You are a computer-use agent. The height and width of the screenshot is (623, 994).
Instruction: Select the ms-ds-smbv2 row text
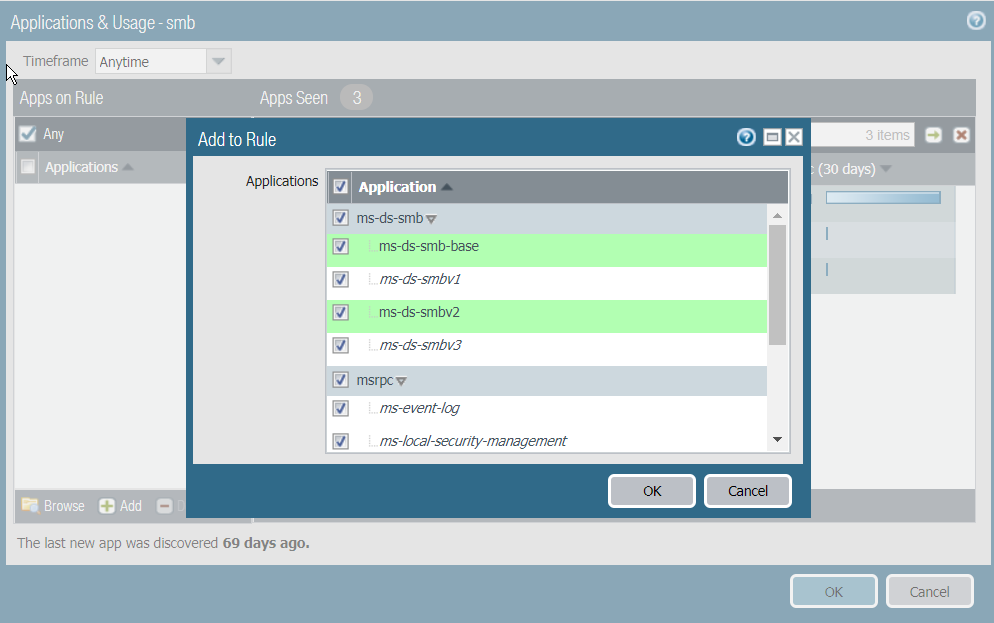tap(419, 312)
